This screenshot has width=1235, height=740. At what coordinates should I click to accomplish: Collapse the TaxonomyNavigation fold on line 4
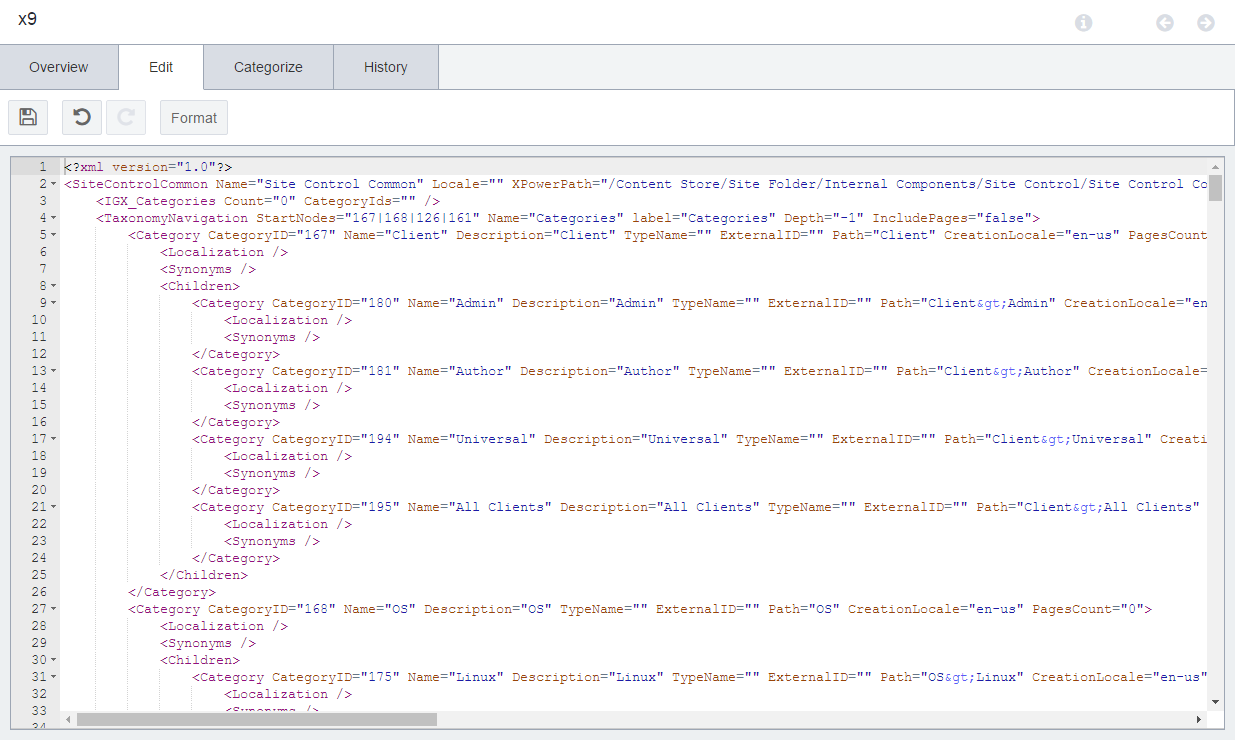click(x=53, y=218)
